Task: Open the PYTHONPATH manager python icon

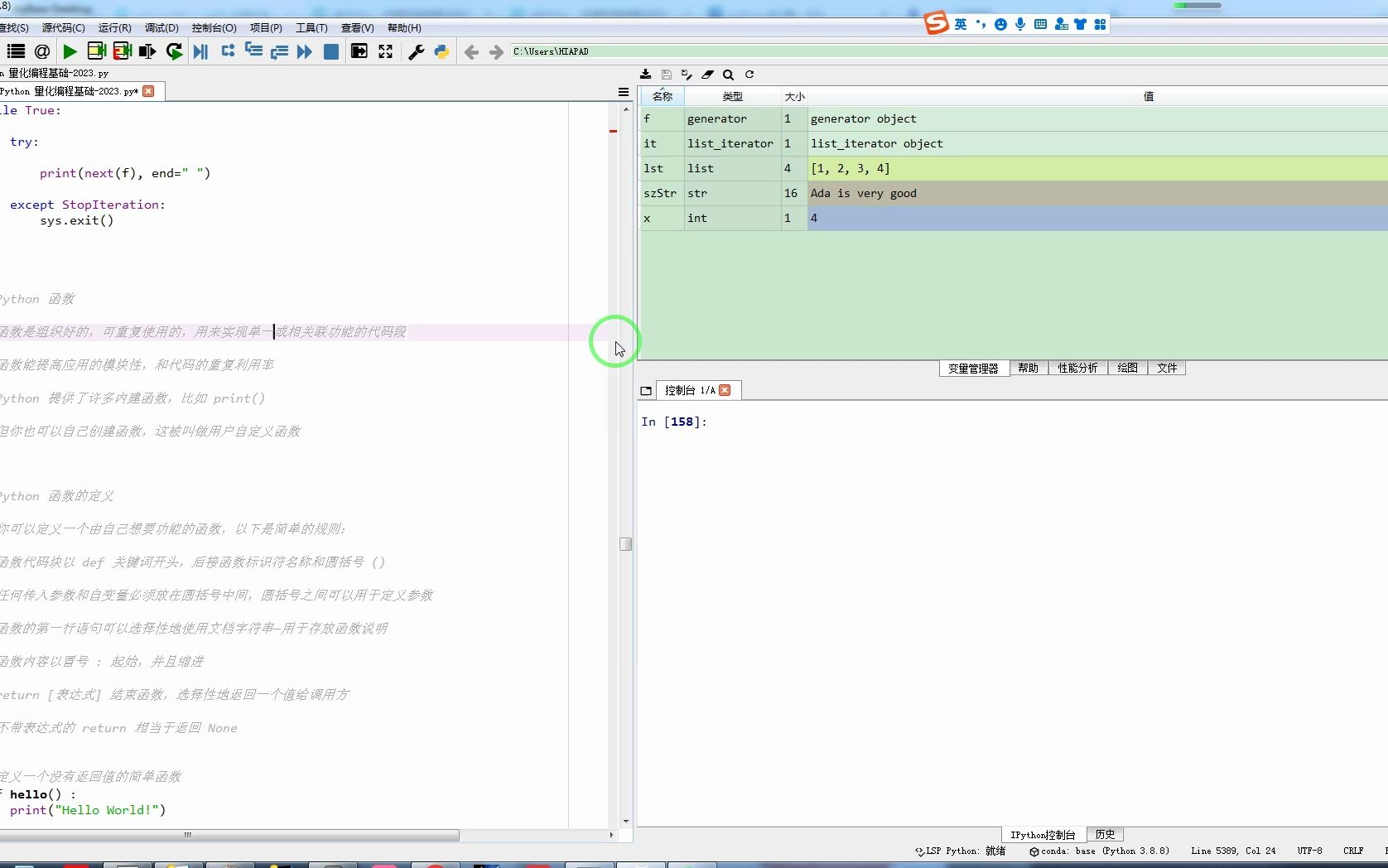Action: coord(442,51)
